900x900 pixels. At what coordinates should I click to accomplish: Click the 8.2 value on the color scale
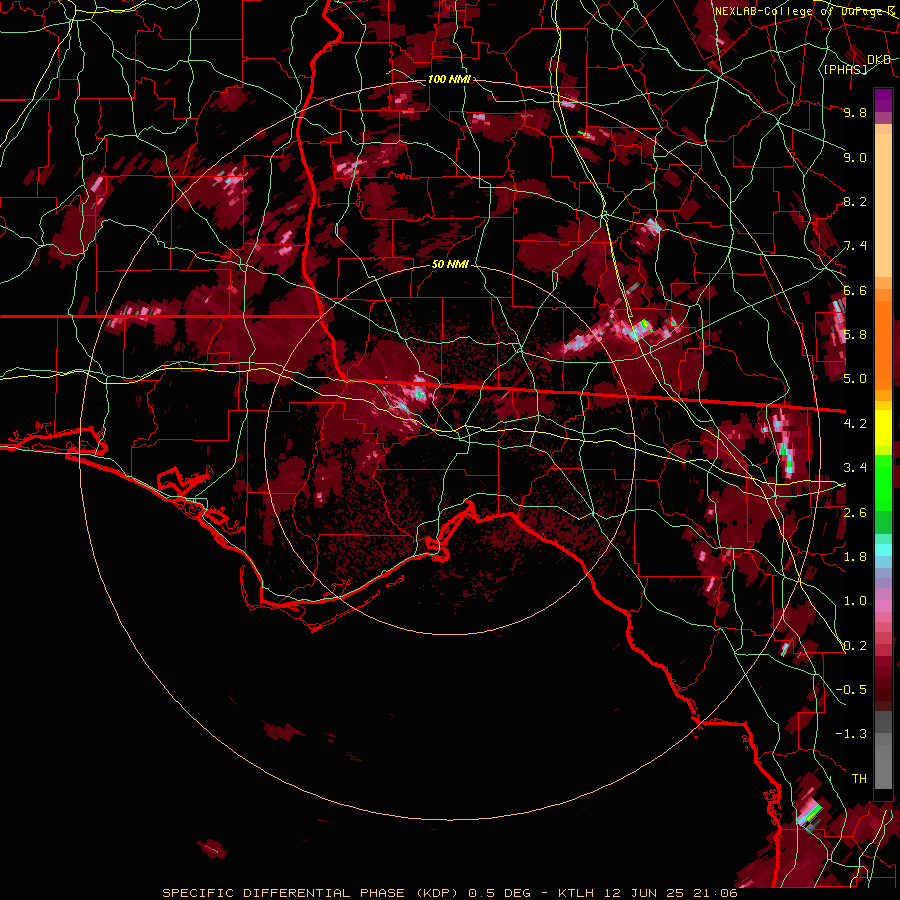(x=855, y=201)
